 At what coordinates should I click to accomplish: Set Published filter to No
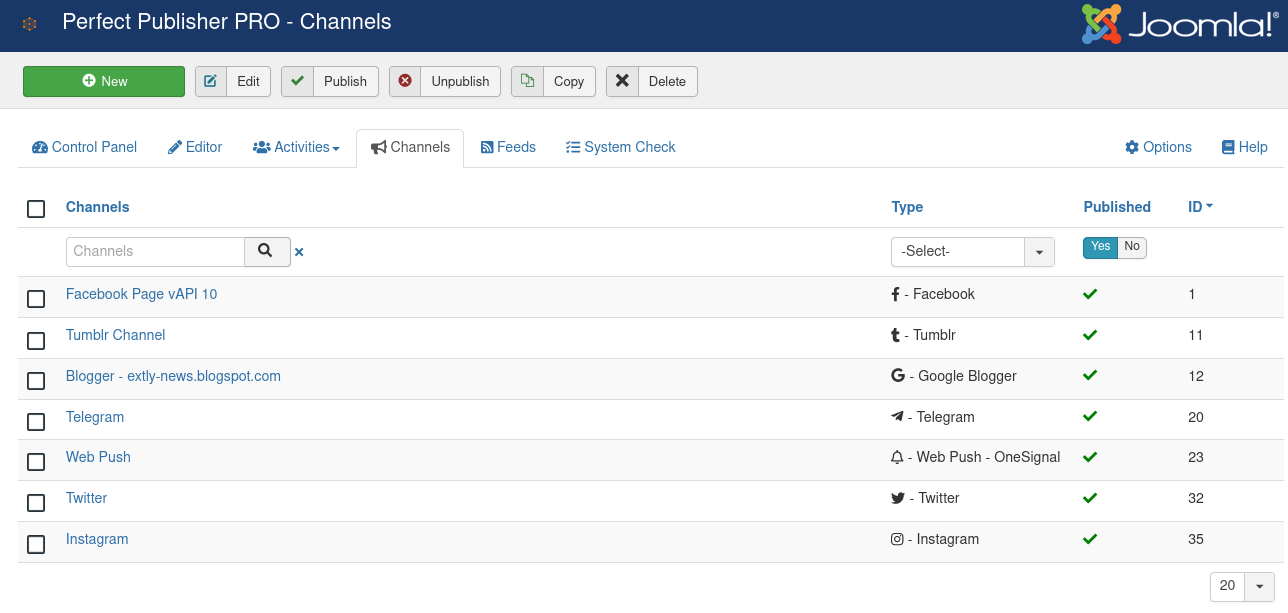(1132, 247)
